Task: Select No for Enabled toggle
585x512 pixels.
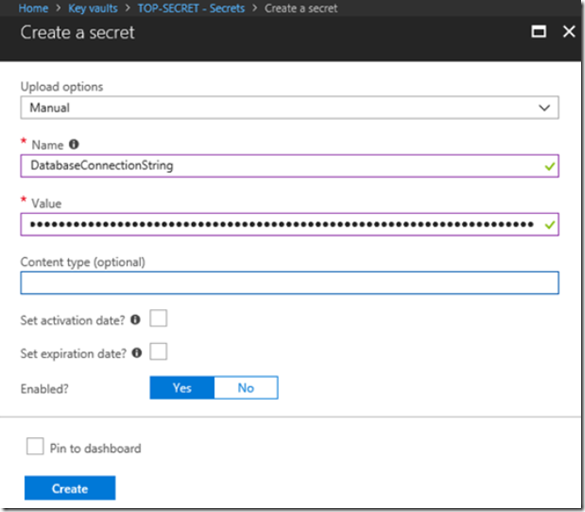Action: (x=246, y=388)
